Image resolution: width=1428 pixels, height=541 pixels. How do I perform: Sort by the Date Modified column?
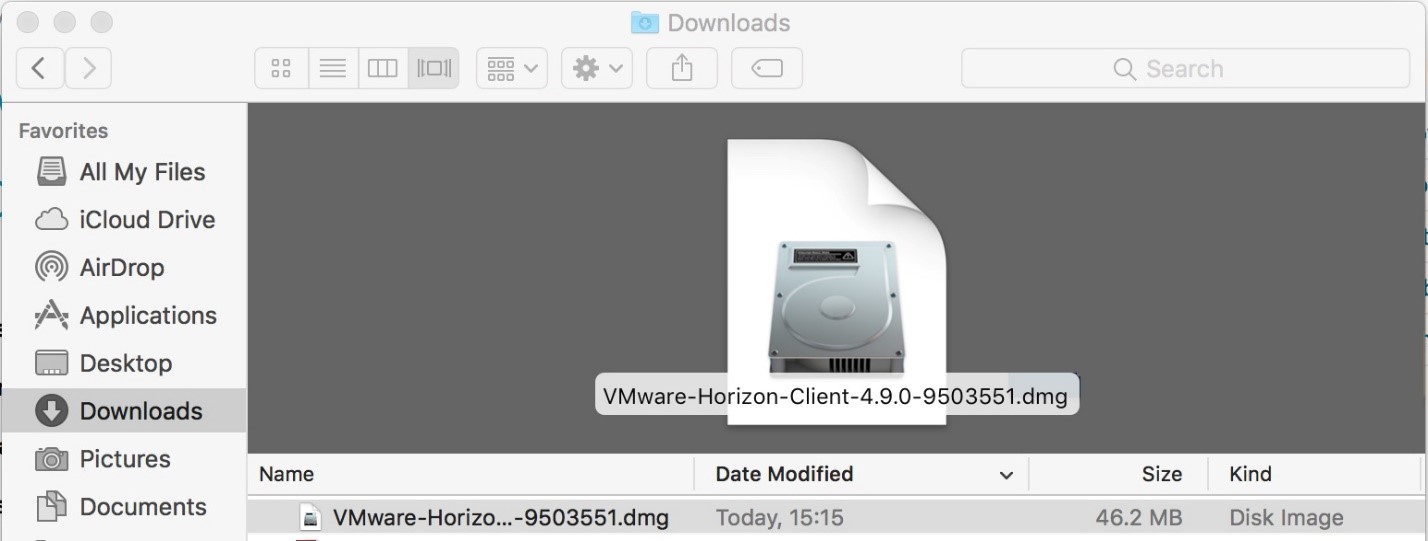pyautogui.click(x=784, y=474)
